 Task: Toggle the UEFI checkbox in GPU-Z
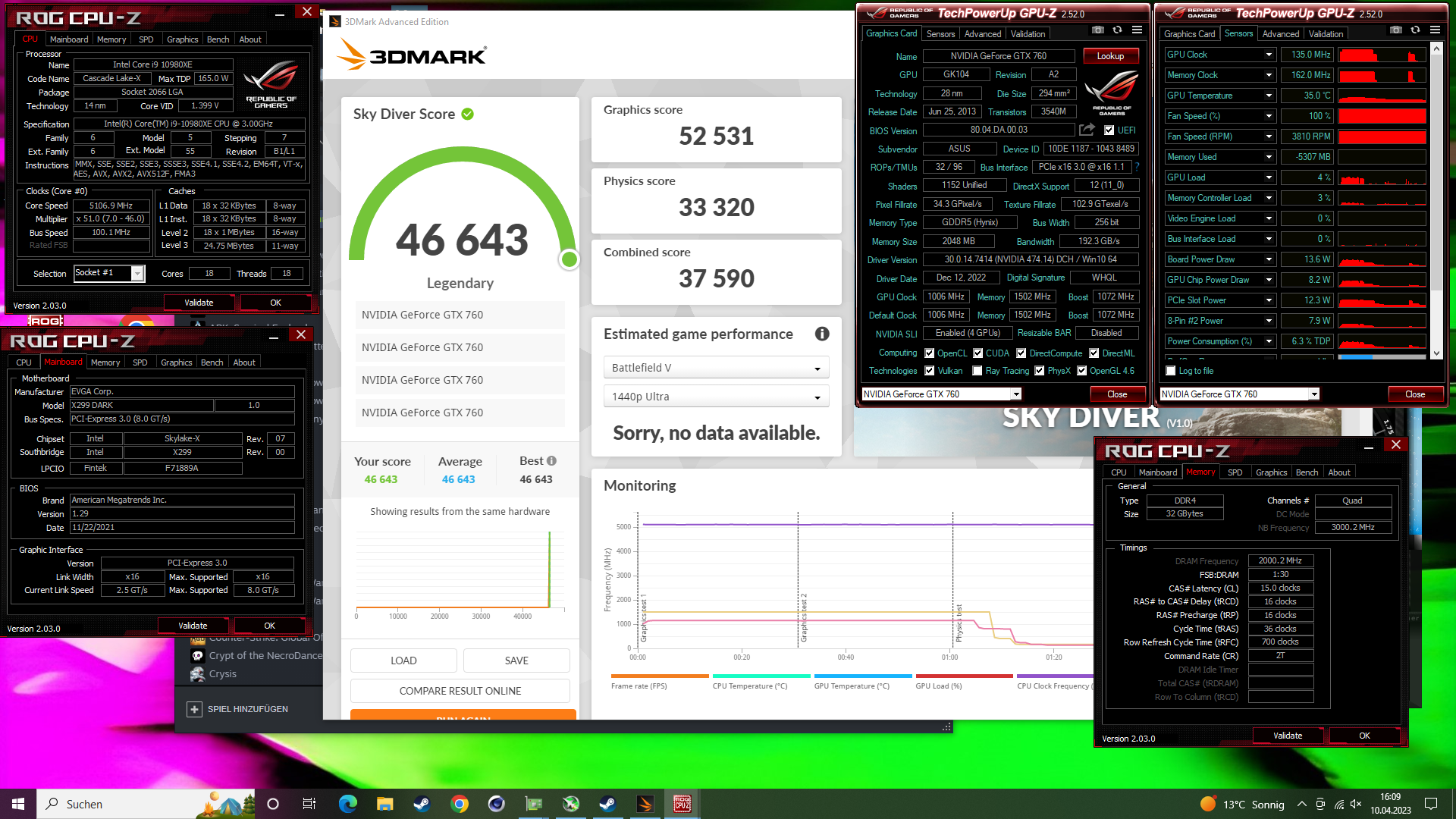(1109, 130)
